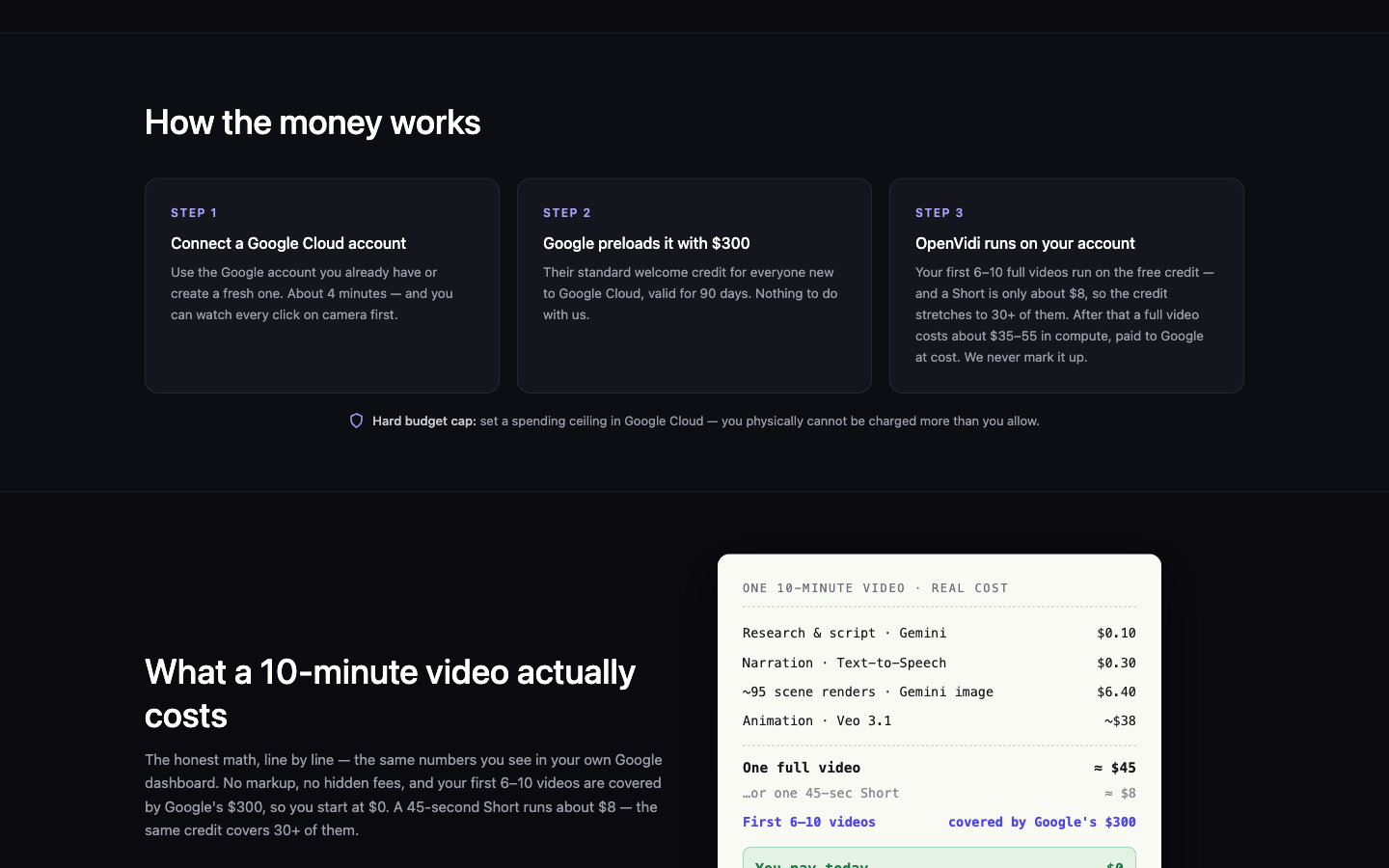Click '…or one 45-sec Short' line
1389x868 pixels.
point(821,793)
